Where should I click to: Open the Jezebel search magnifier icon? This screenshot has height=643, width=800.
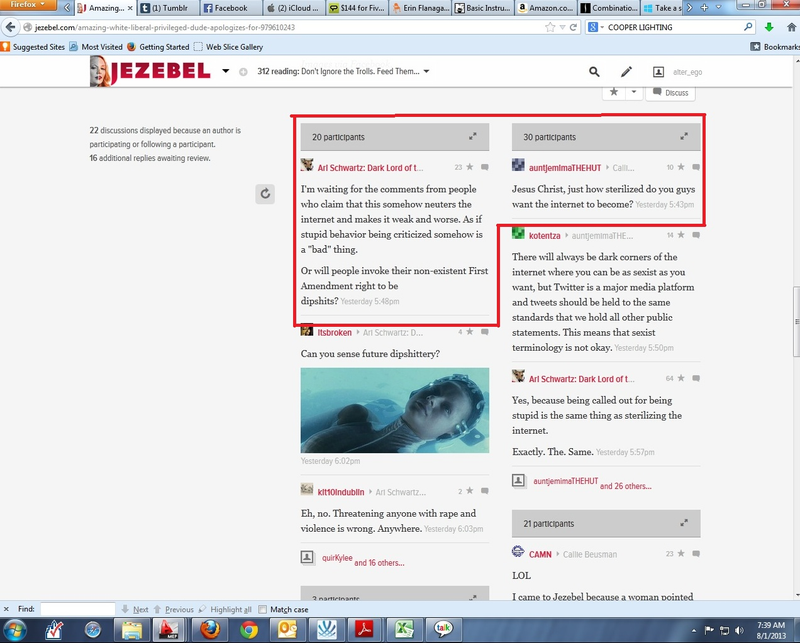point(594,72)
